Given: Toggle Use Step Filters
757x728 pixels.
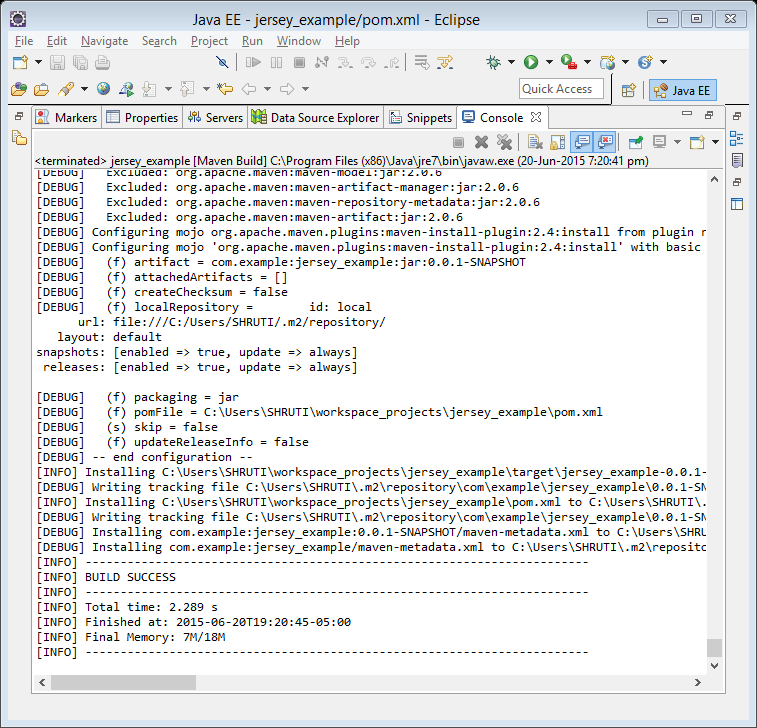Looking at the screenshot, I should click(445, 62).
